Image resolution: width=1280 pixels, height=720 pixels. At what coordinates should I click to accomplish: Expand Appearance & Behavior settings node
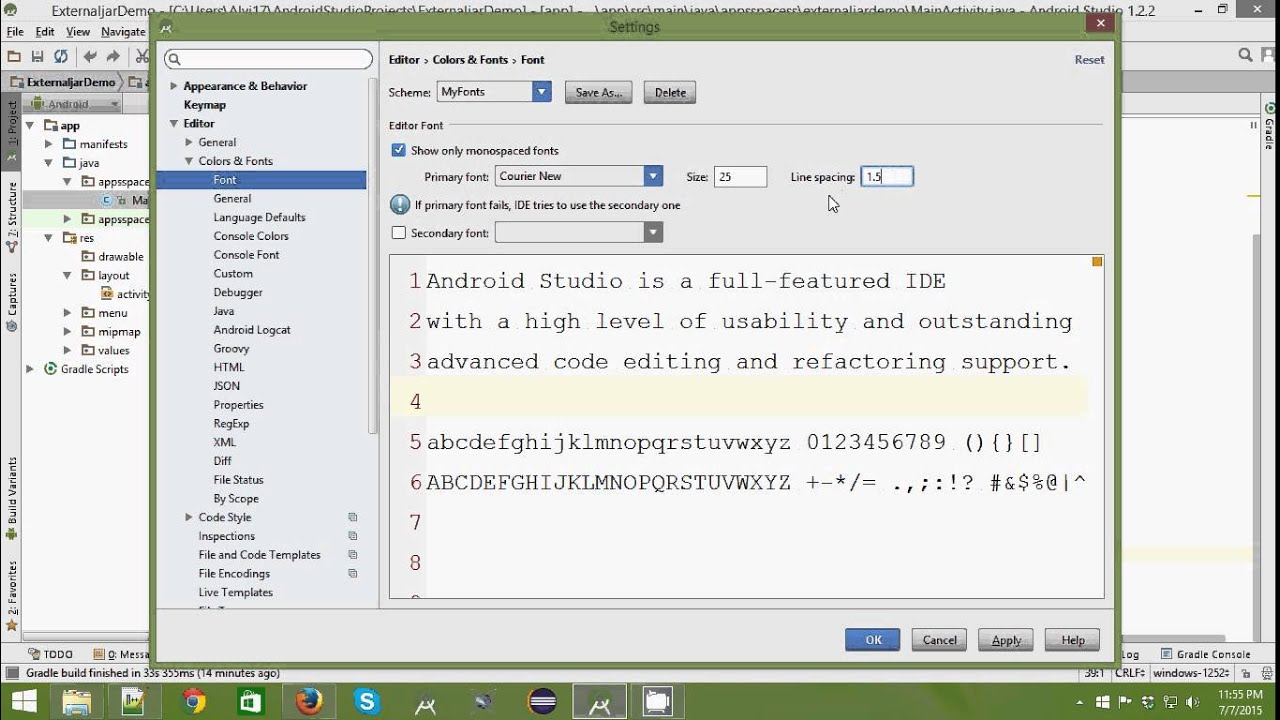pyautogui.click(x=174, y=86)
